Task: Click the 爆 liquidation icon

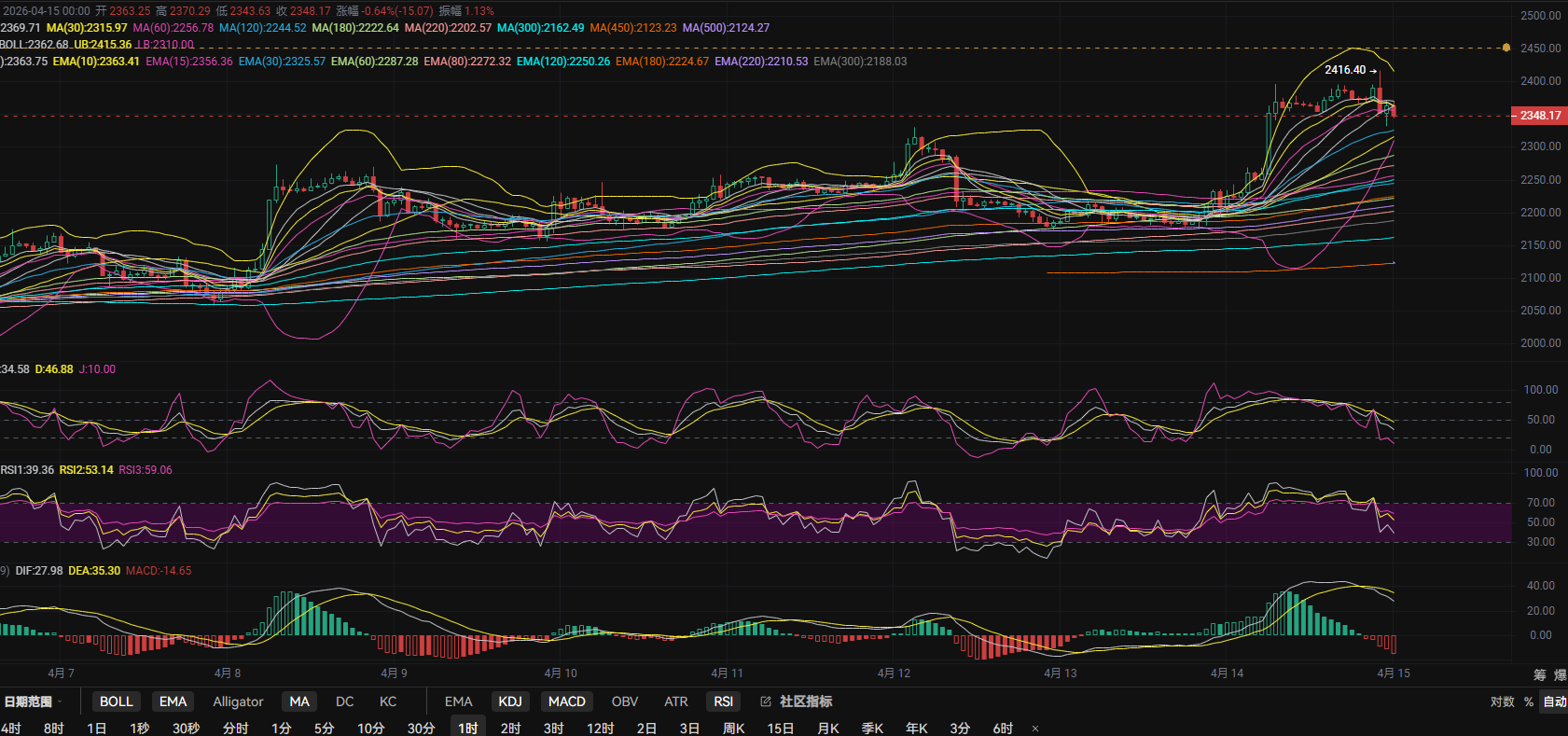Action: (x=1560, y=674)
